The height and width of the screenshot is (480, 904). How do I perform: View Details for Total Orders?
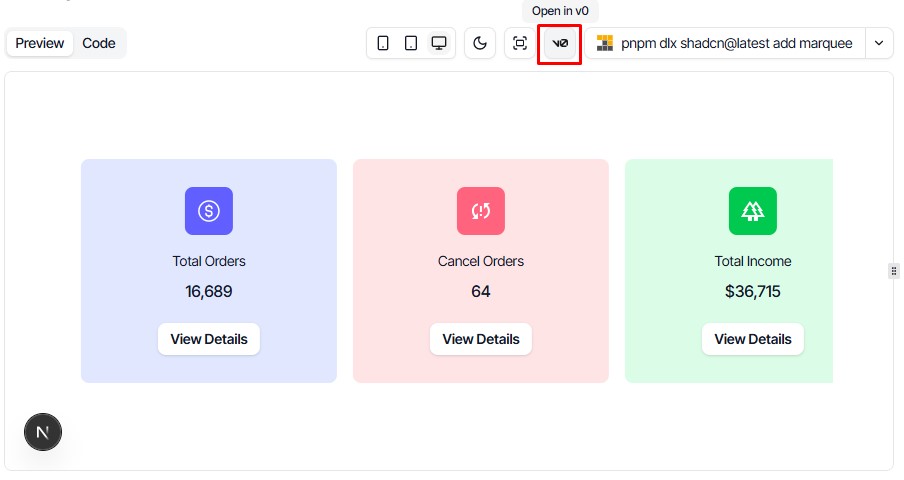209,339
